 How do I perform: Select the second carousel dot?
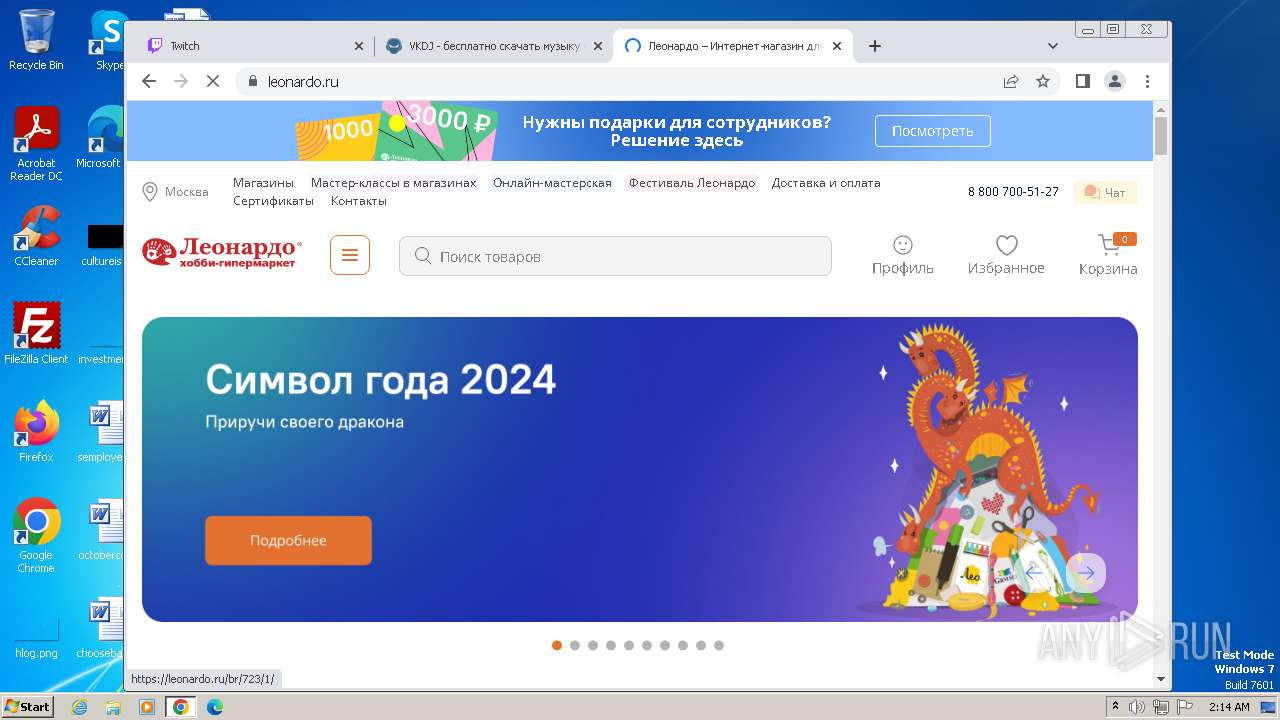click(x=575, y=645)
